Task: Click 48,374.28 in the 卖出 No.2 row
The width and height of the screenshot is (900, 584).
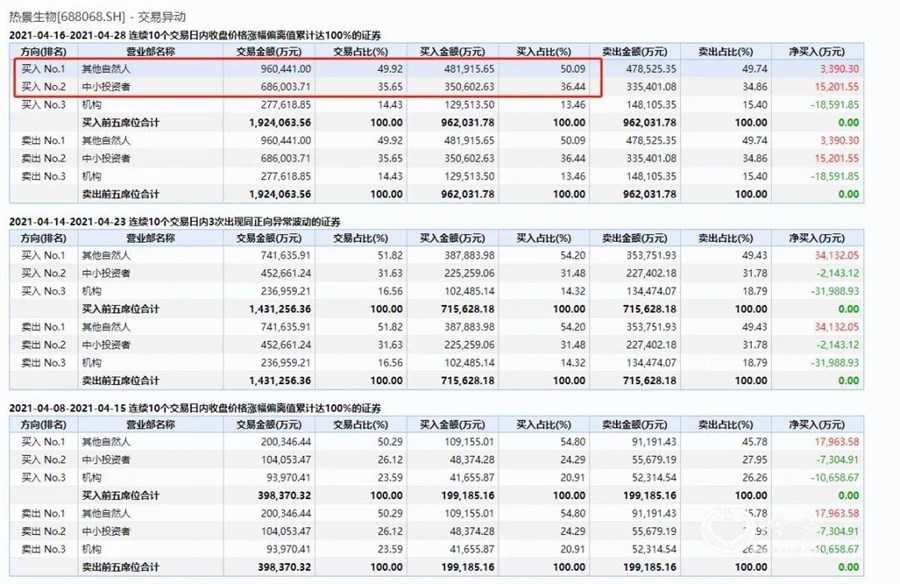Action: tap(472, 532)
